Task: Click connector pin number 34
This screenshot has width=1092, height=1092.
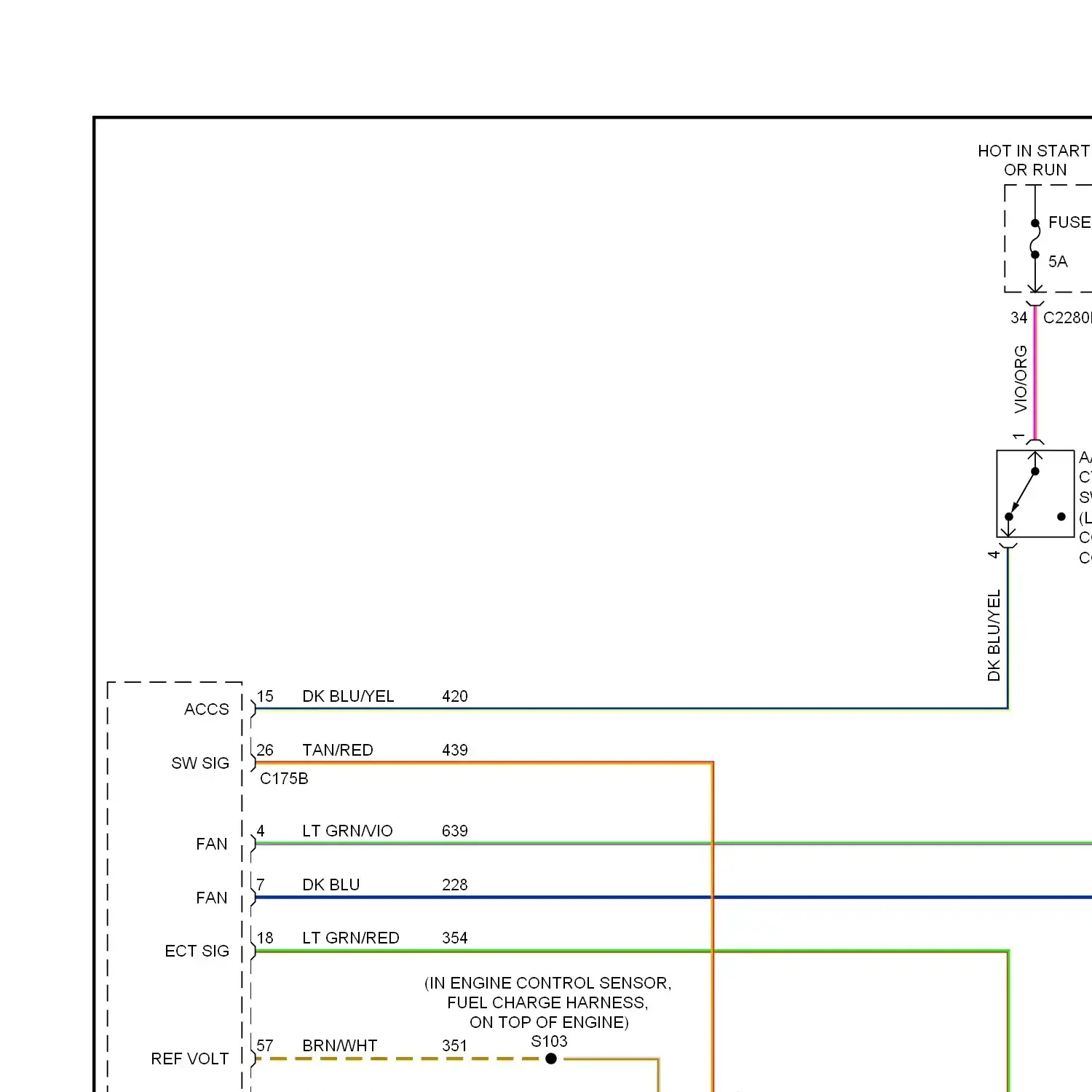Action: click(1018, 318)
